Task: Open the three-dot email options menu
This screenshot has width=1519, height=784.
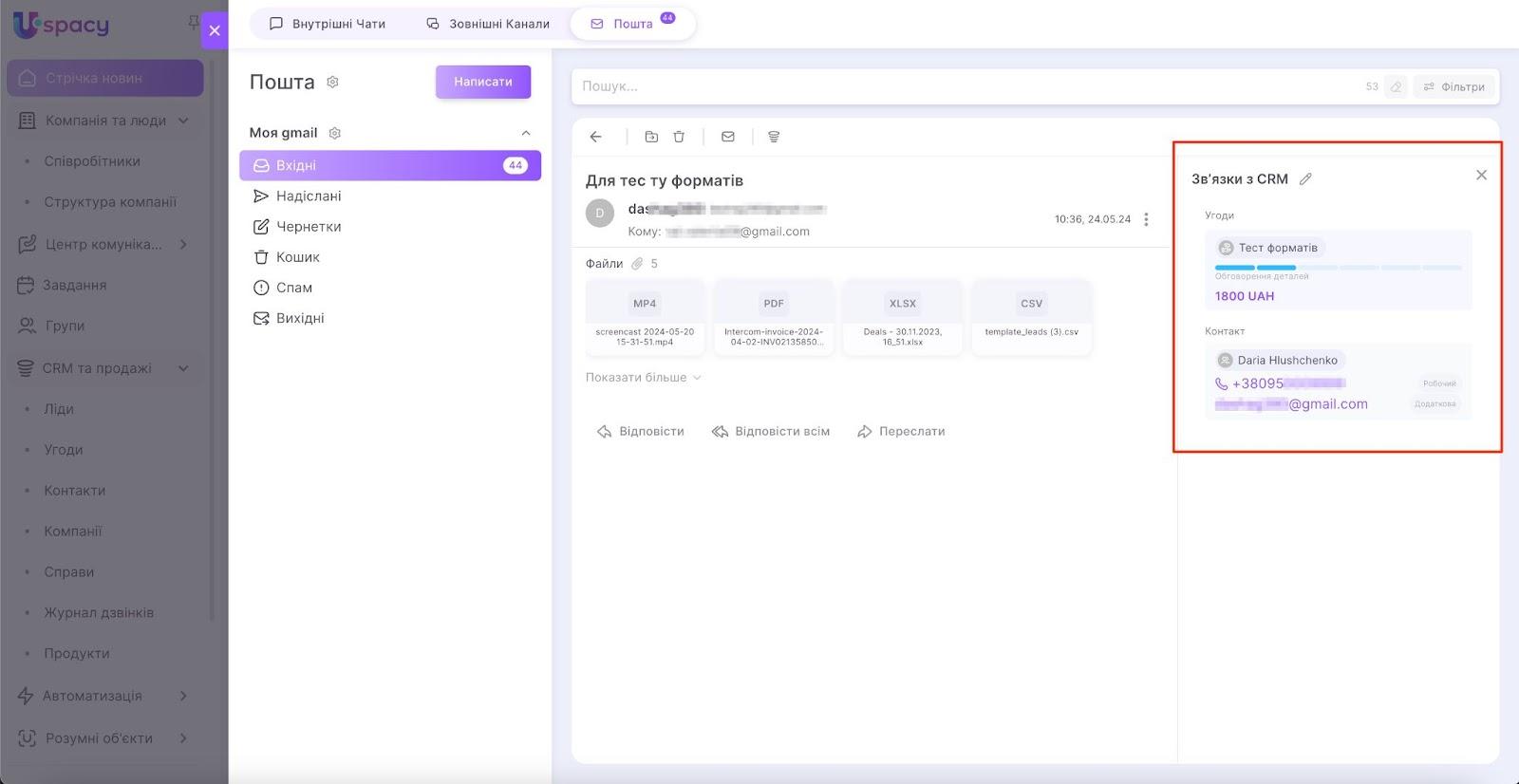Action: point(1146,219)
